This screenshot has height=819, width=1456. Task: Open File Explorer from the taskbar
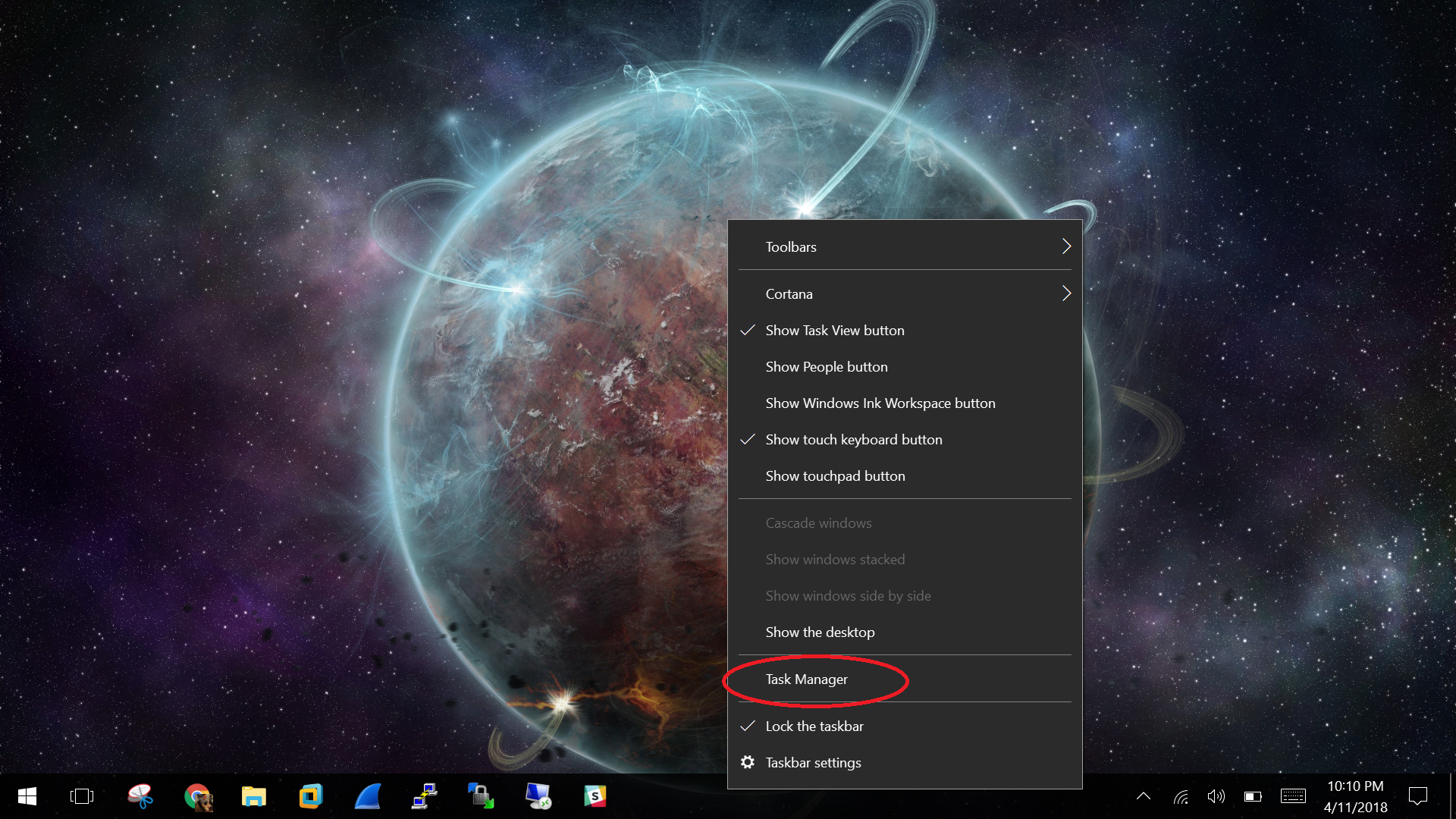[254, 796]
